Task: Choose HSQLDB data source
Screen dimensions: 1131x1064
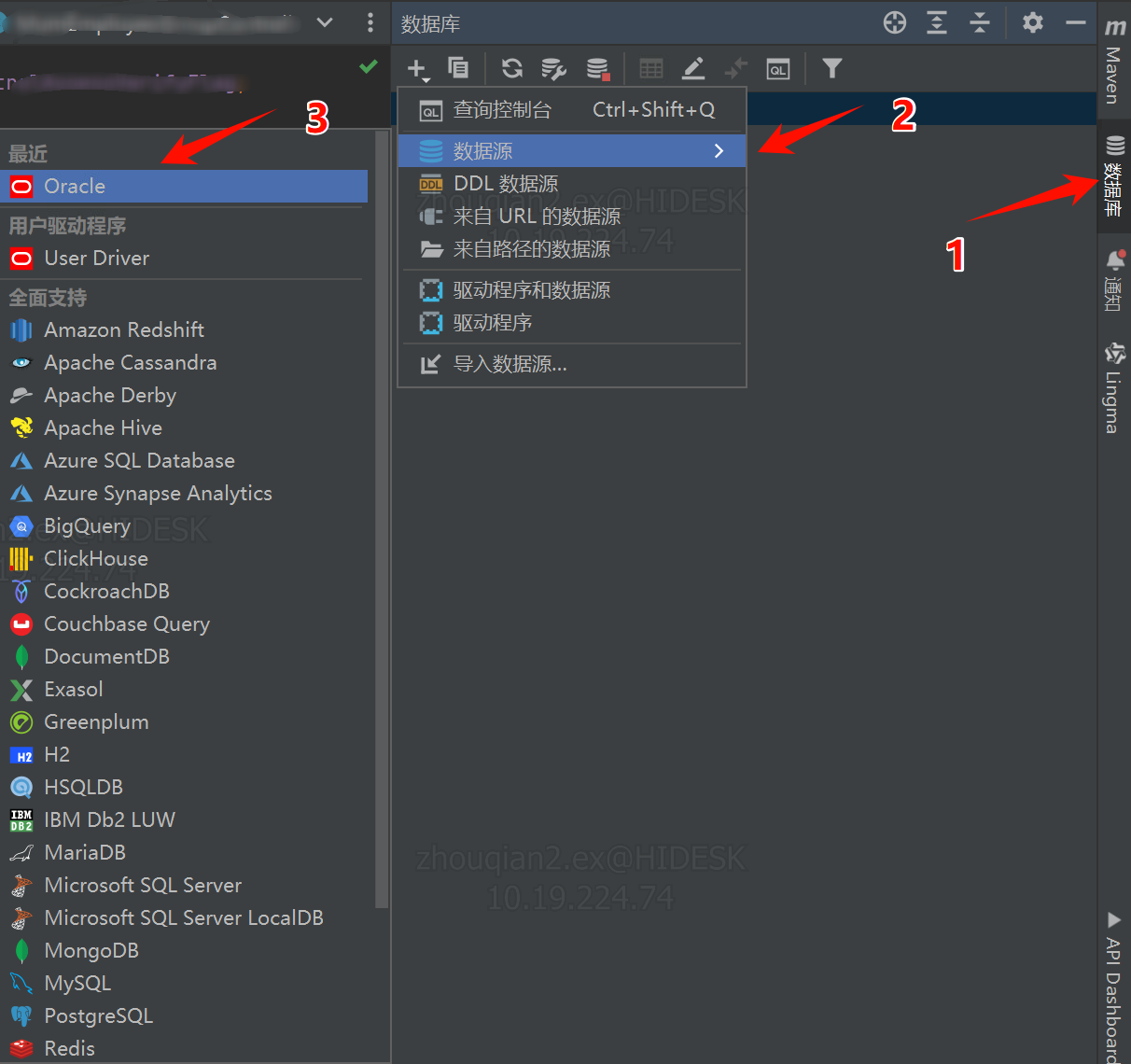Action: coord(184,787)
